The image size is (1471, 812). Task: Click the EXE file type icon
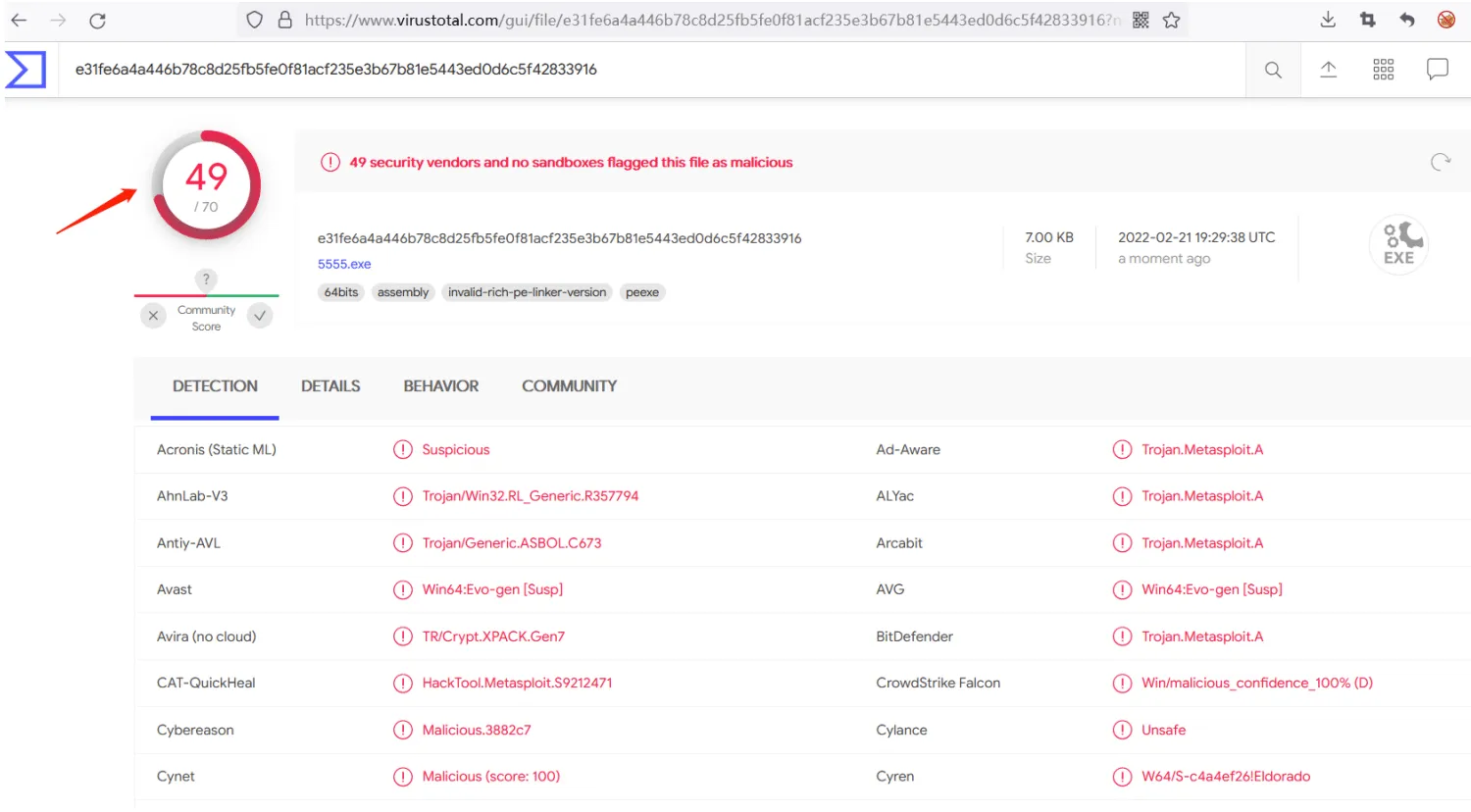coord(1398,244)
